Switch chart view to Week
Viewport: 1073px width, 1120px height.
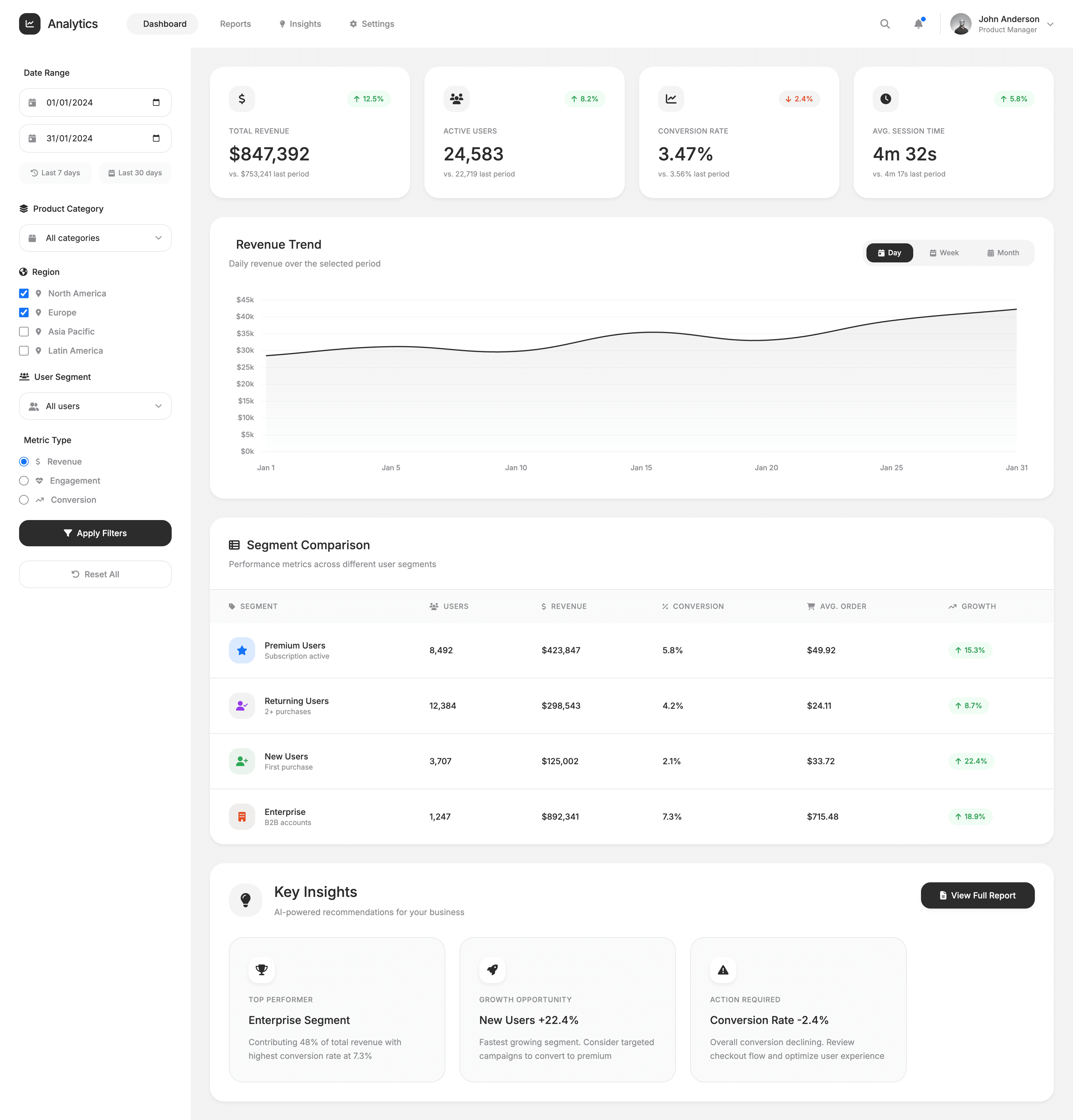tap(944, 253)
